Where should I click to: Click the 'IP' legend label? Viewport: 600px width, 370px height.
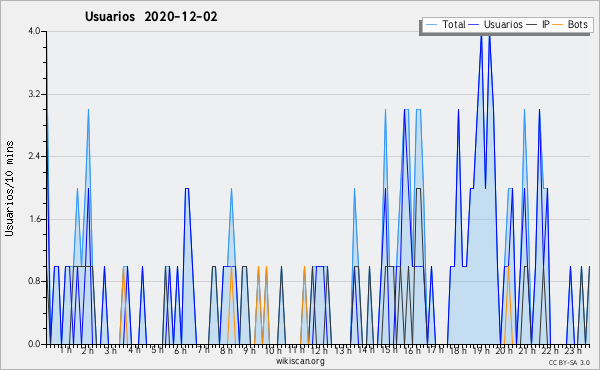click(x=546, y=24)
